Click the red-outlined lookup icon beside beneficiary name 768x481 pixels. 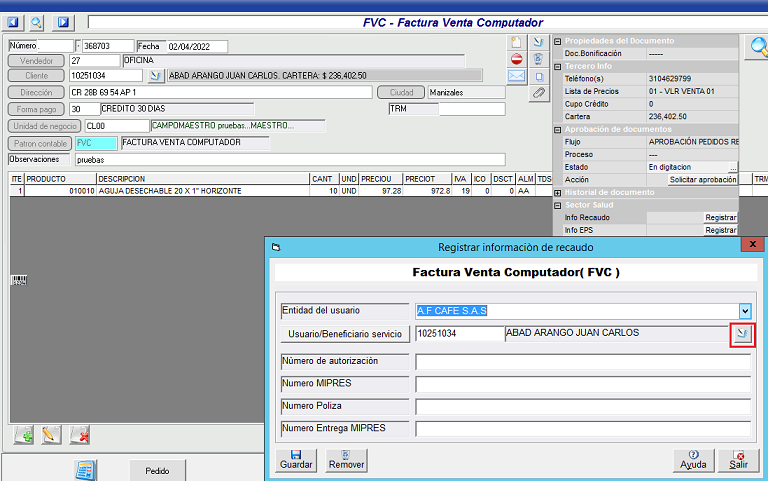click(742, 335)
